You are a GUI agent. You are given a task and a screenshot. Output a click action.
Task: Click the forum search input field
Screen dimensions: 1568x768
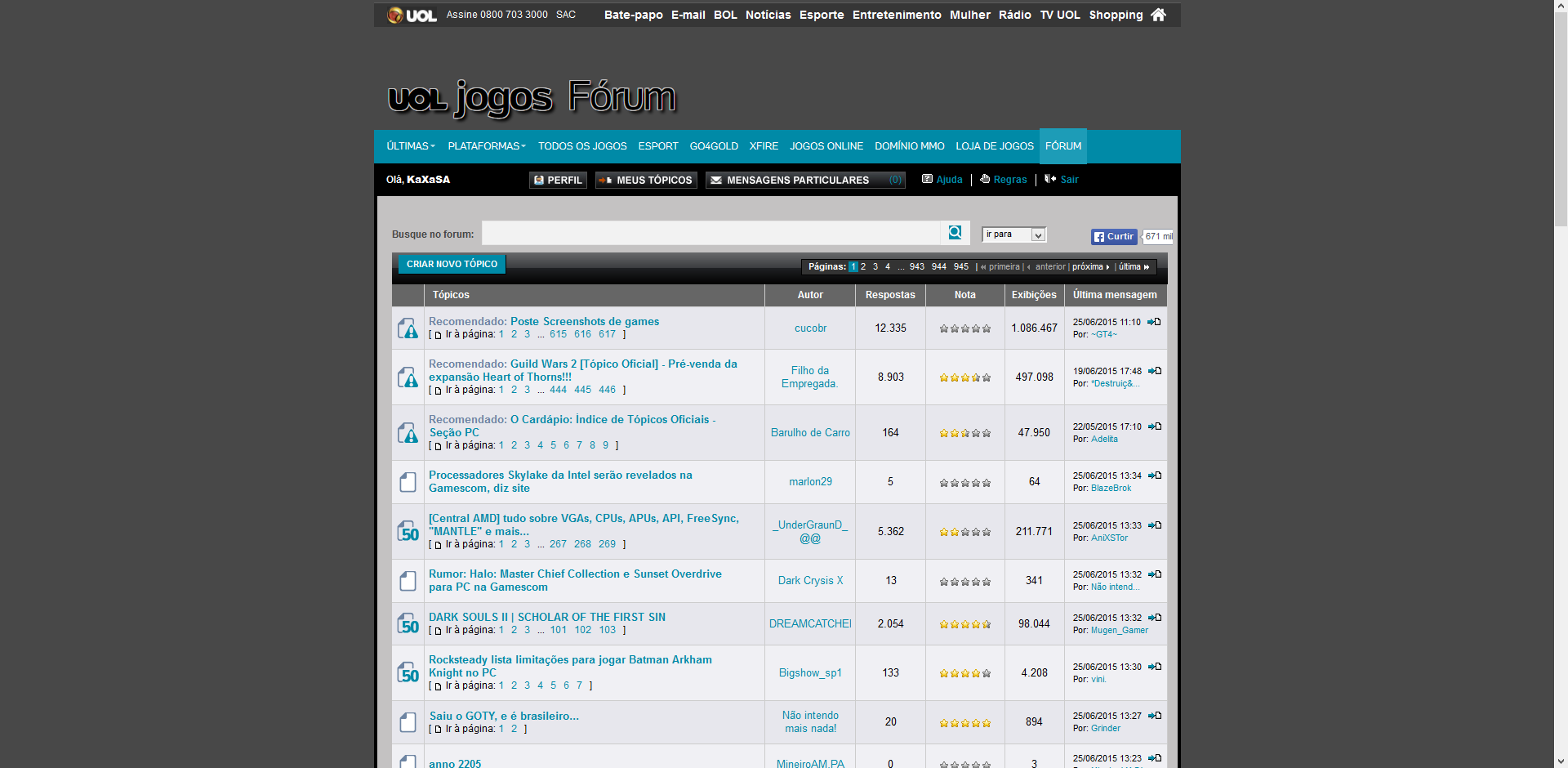coord(710,233)
